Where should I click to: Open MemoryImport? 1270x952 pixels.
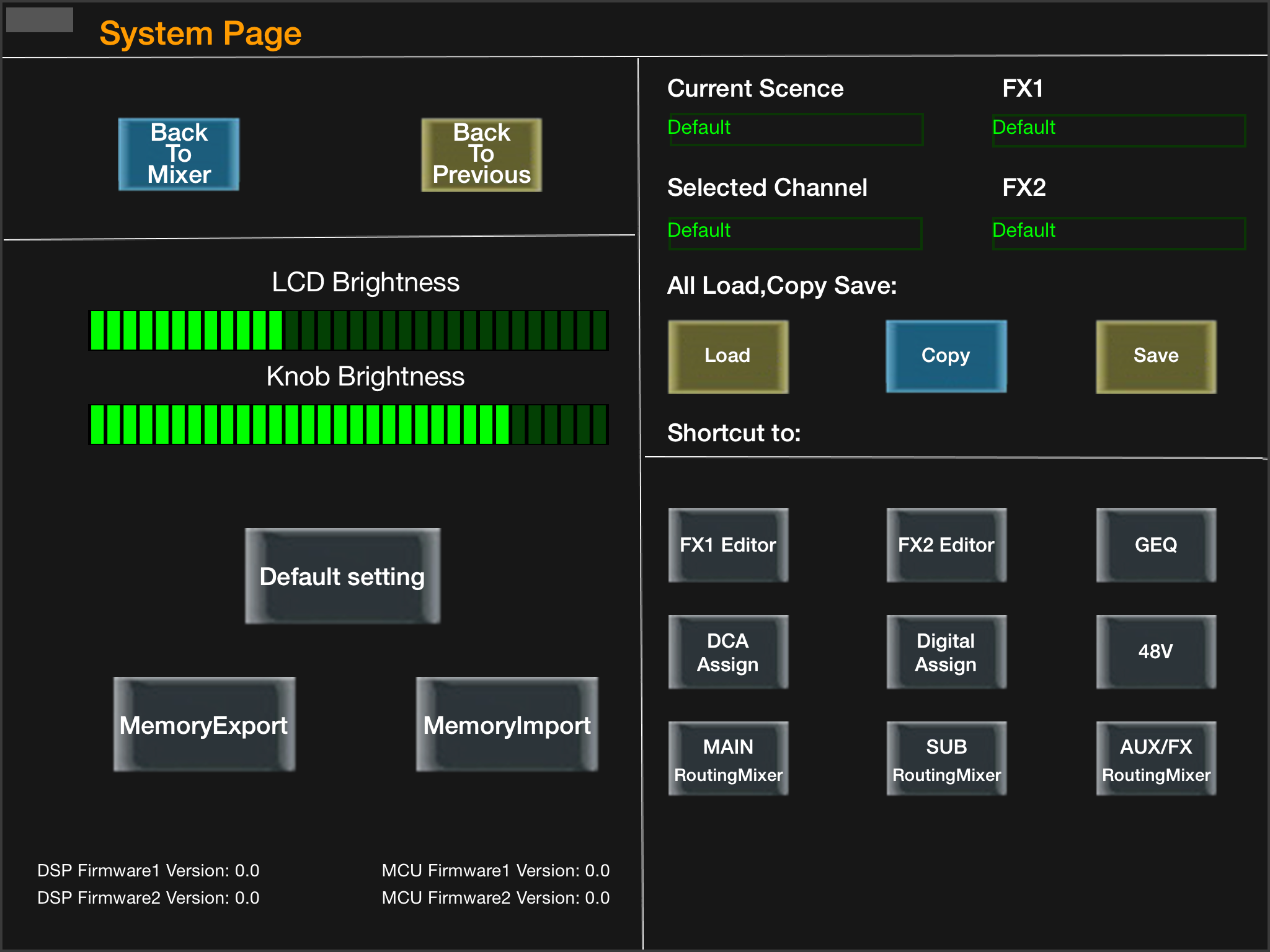507,725
